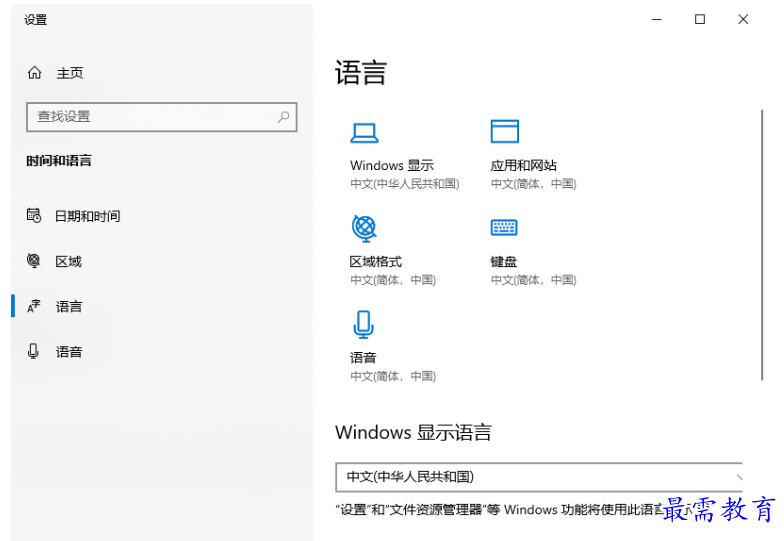Click the 时间和语言 section heading

click(x=59, y=160)
